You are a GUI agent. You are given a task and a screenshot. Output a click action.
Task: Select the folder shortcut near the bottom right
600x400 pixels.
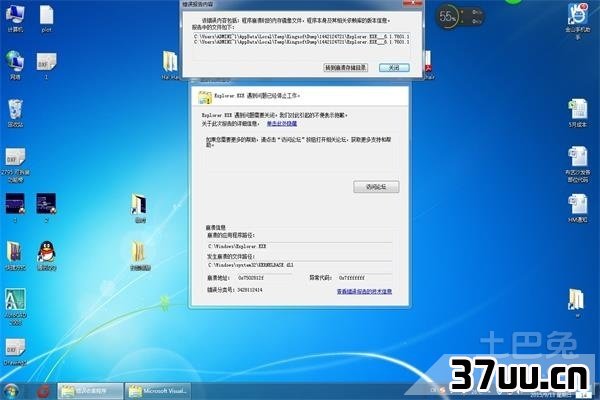(x=576, y=302)
